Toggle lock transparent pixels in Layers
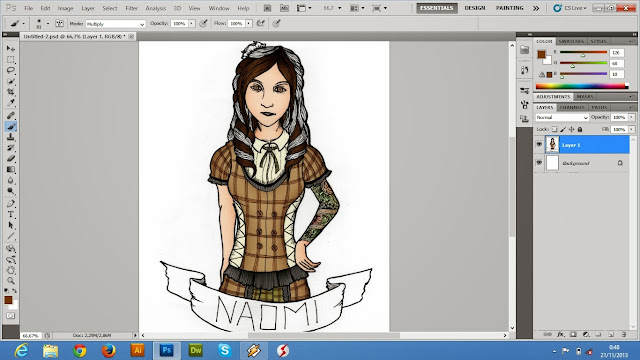This screenshot has height=360, width=640. point(554,129)
